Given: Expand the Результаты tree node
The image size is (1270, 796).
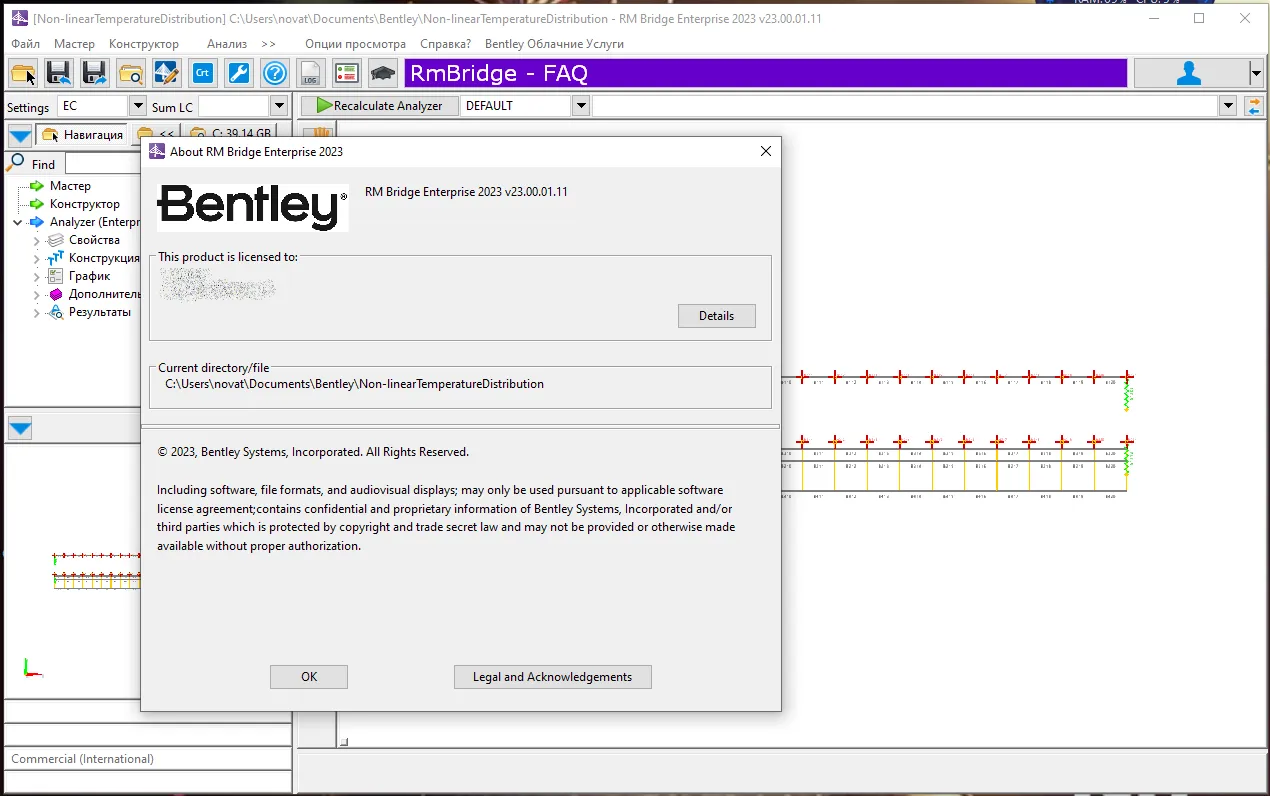Looking at the screenshot, I should [x=37, y=313].
